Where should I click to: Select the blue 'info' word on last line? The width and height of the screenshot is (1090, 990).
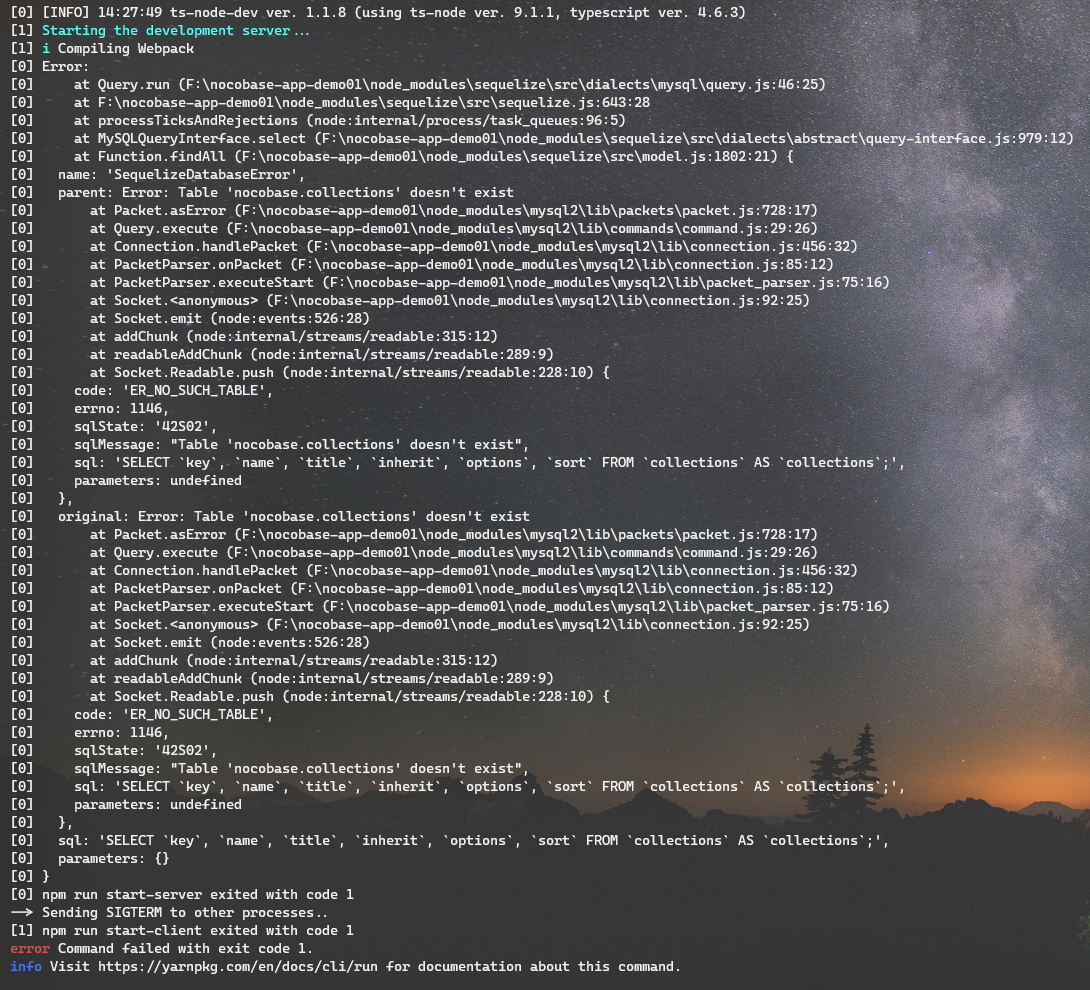pos(26,966)
